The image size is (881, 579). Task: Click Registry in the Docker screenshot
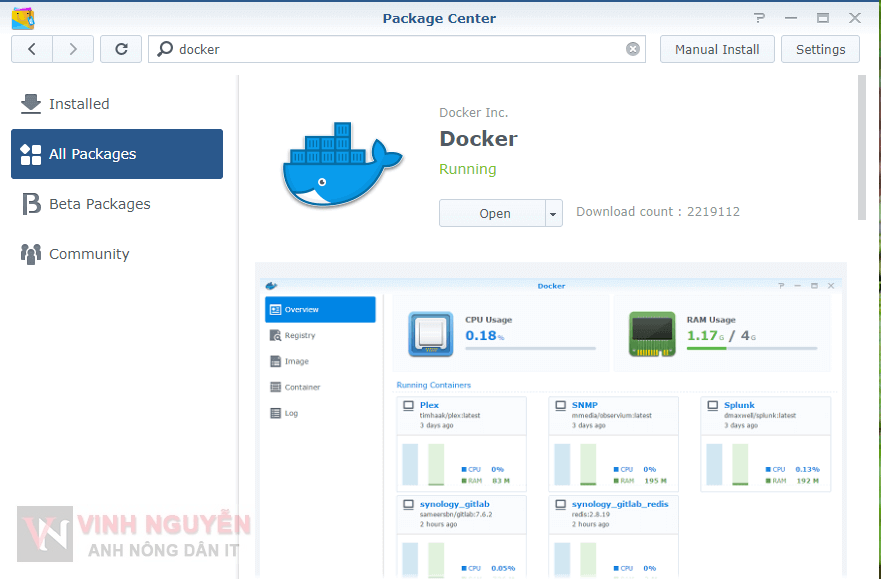click(299, 335)
